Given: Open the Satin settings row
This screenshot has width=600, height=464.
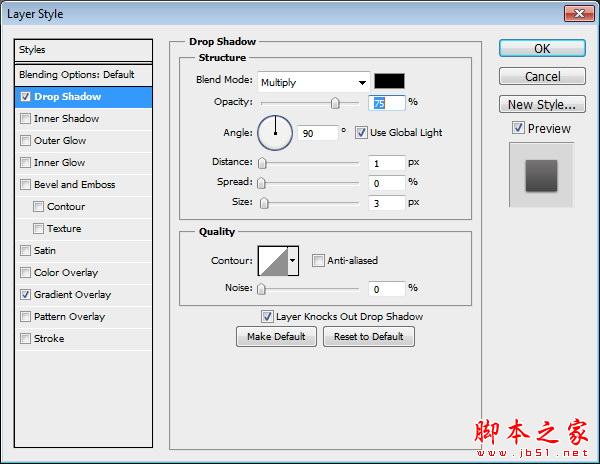Looking at the screenshot, I should [x=83, y=251].
